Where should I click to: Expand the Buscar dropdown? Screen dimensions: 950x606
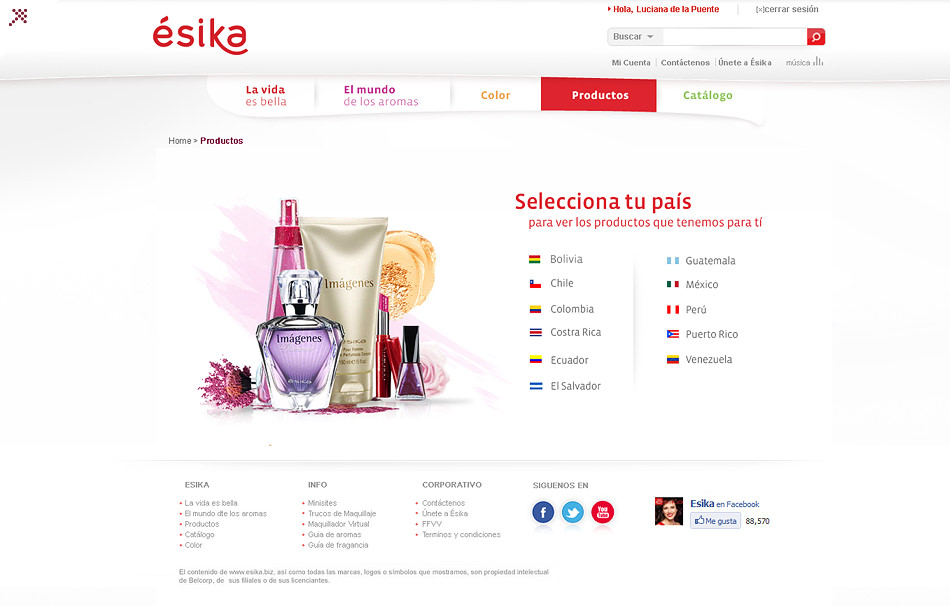click(635, 37)
